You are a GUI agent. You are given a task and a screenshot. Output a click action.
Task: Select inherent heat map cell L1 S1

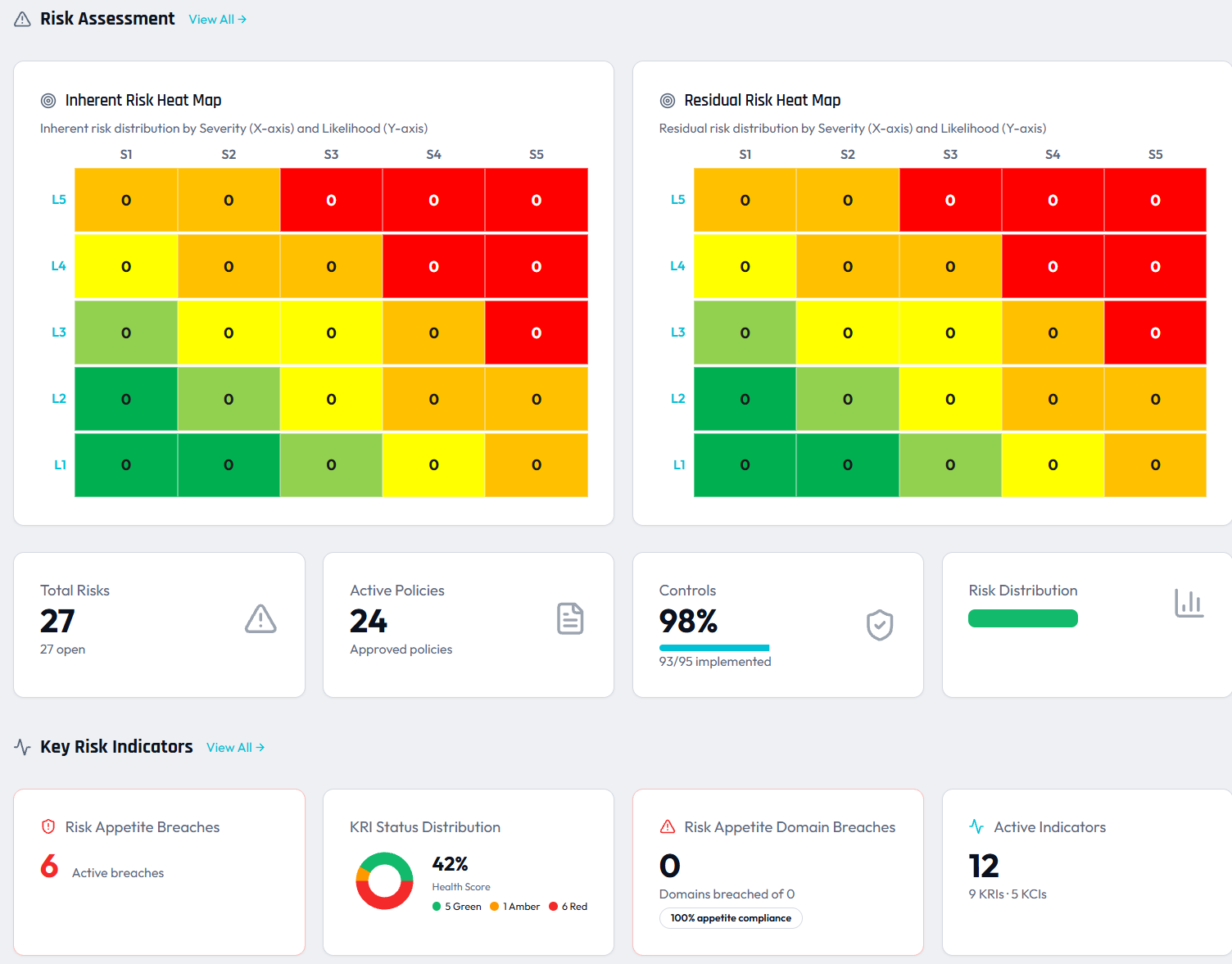coord(126,465)
